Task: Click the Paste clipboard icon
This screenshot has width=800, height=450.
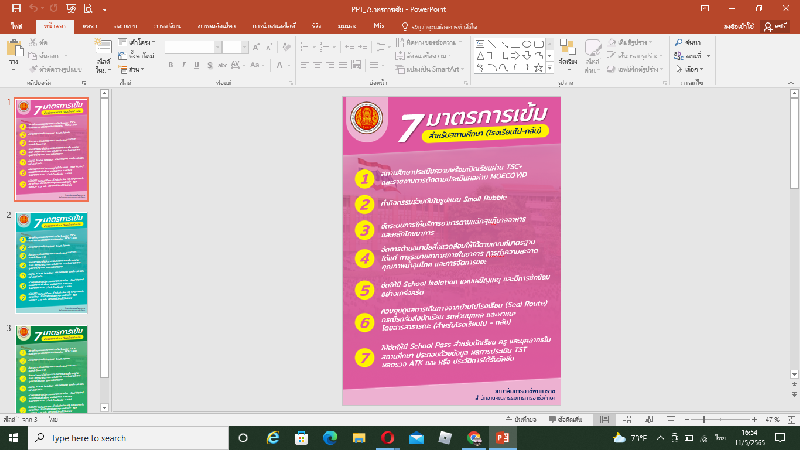Action: point(13,49)
